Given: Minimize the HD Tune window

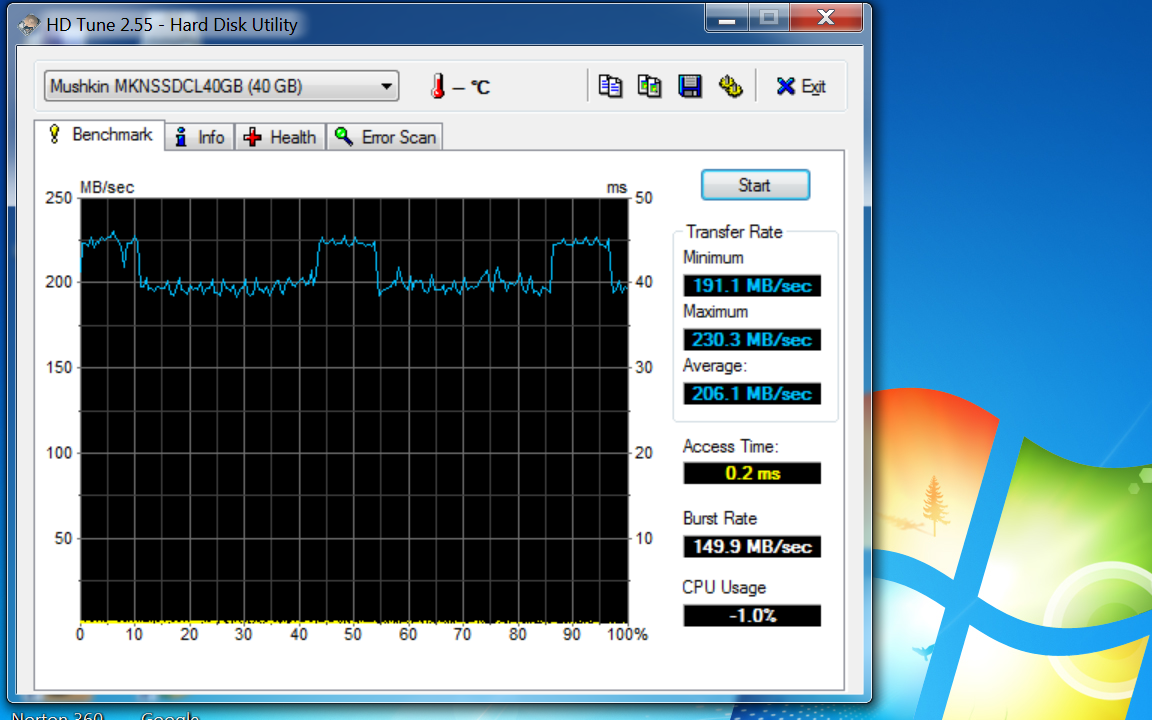Looking at the screenshot, I should tap(727, 18).
